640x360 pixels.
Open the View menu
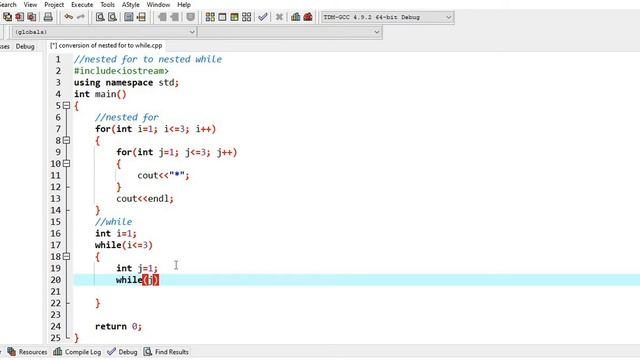[x=30, y=4]
